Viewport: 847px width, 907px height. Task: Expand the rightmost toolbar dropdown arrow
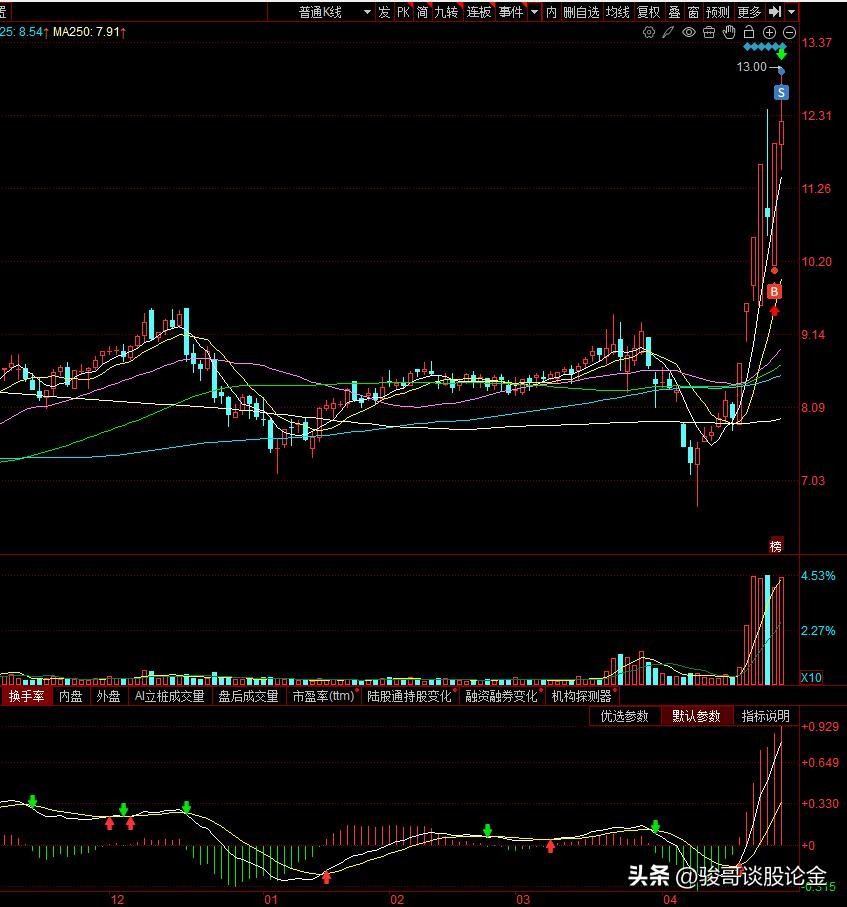coord(793,12)
